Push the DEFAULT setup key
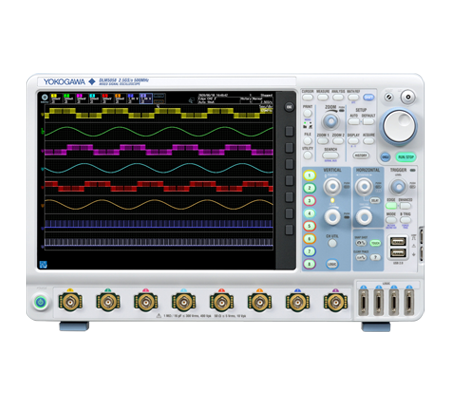This screenshot has height=406, width=450. pyautogui.click(x=368, y=121)
